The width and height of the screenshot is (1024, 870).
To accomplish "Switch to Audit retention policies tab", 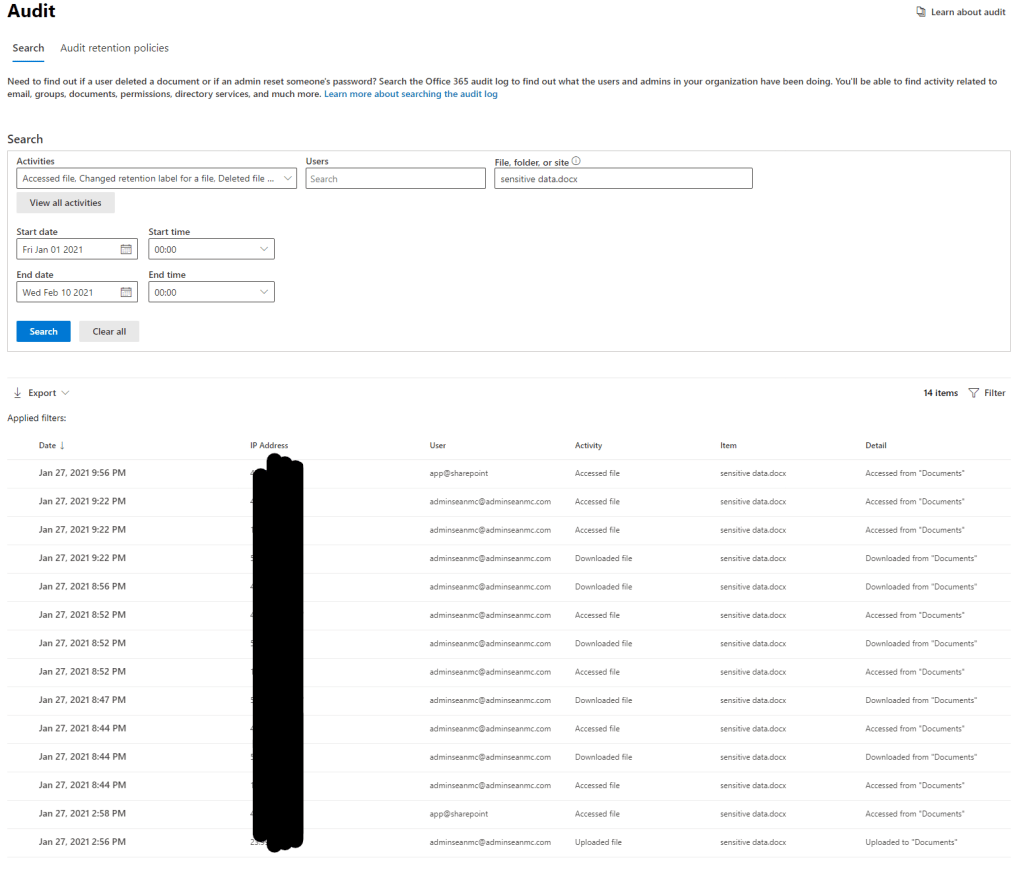I will (114, 48).
